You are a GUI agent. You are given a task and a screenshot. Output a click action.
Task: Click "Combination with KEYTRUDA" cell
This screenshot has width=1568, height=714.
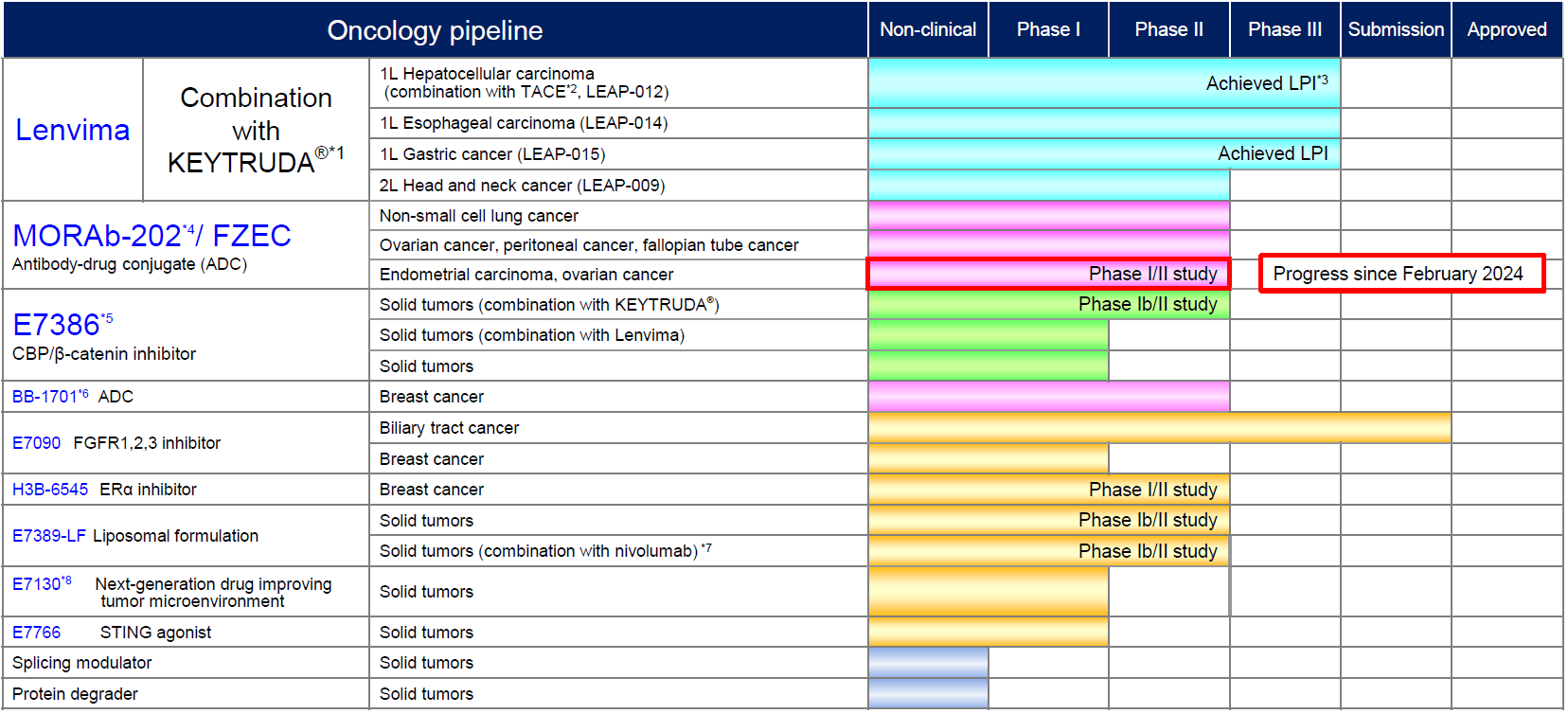coord(256,130)
